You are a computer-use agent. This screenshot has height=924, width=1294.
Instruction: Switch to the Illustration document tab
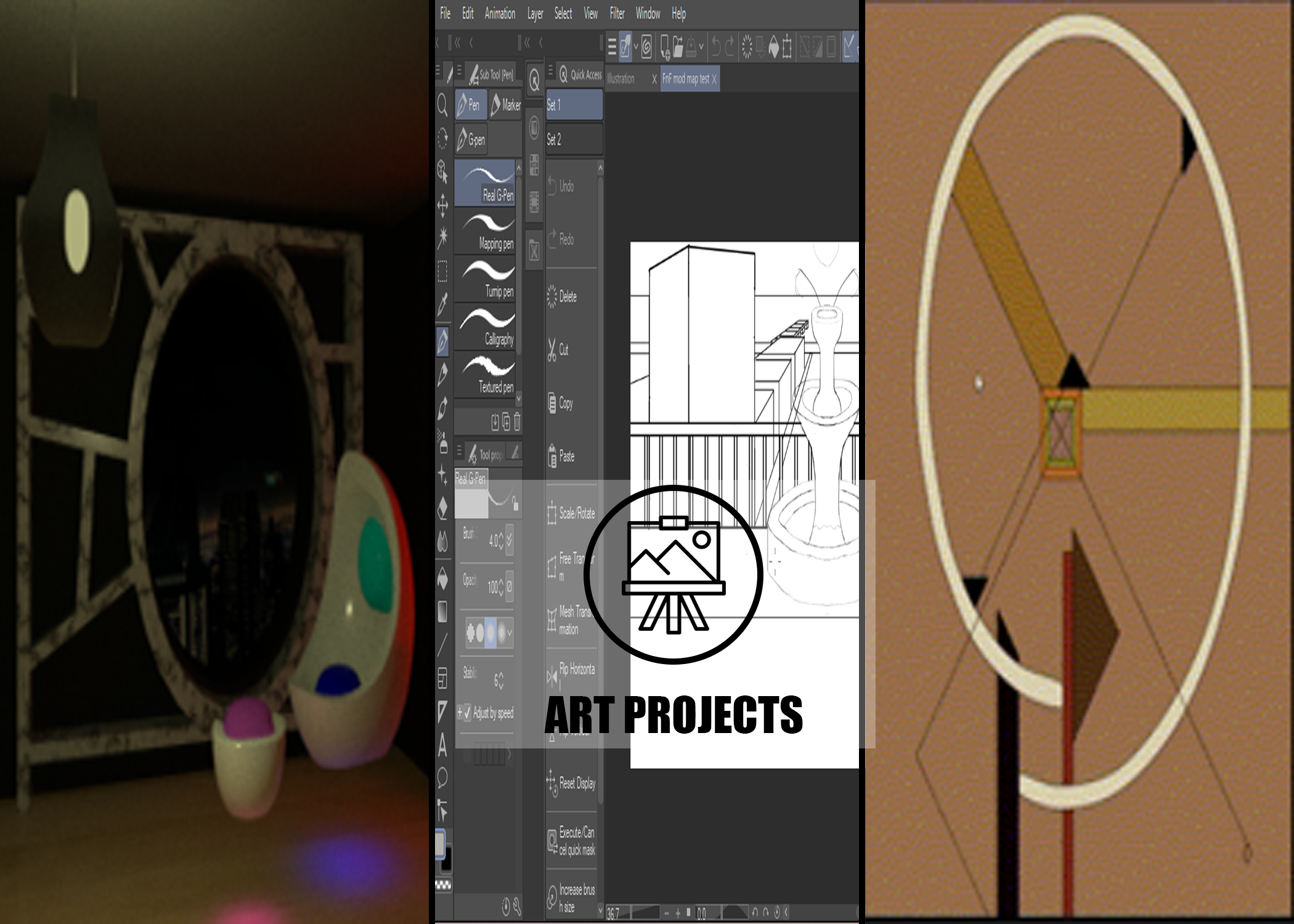621,79
